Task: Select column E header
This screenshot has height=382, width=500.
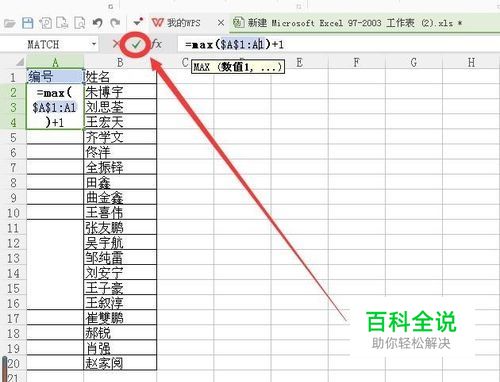Action: pyautogui.click(x=299, y=62)
